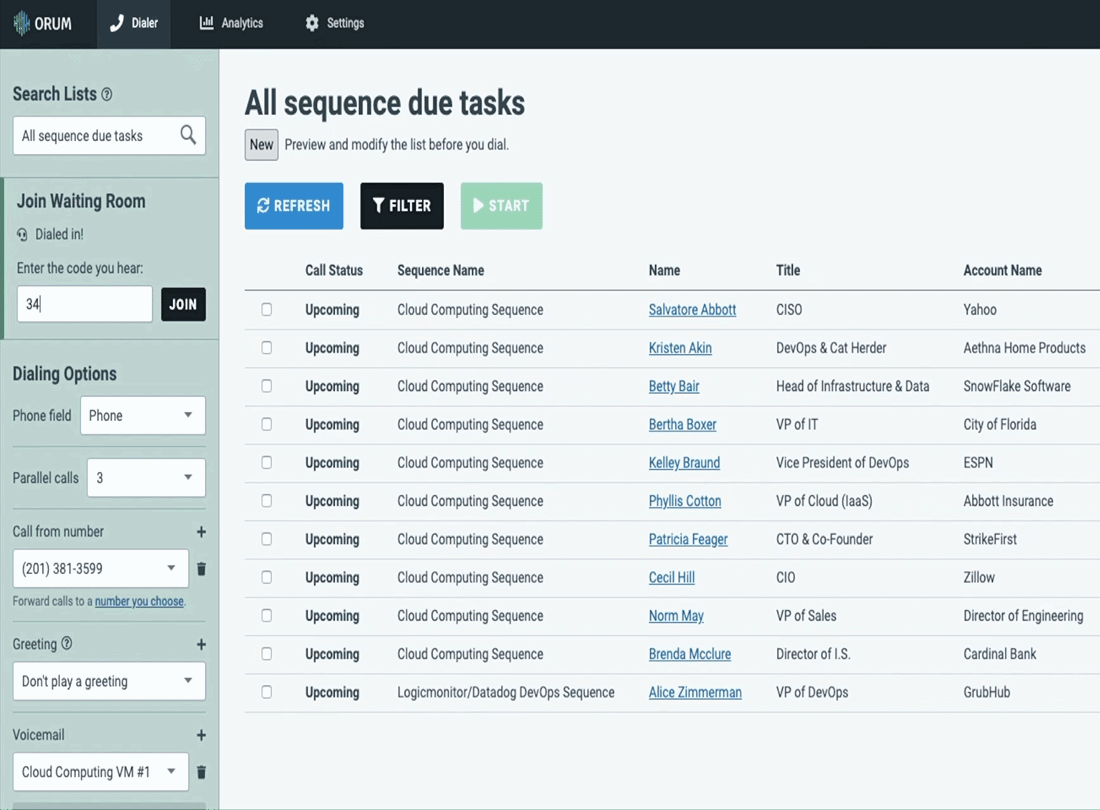Open the Call from number dropdown
Screen dimensions: 1100x810
[100, 568]
